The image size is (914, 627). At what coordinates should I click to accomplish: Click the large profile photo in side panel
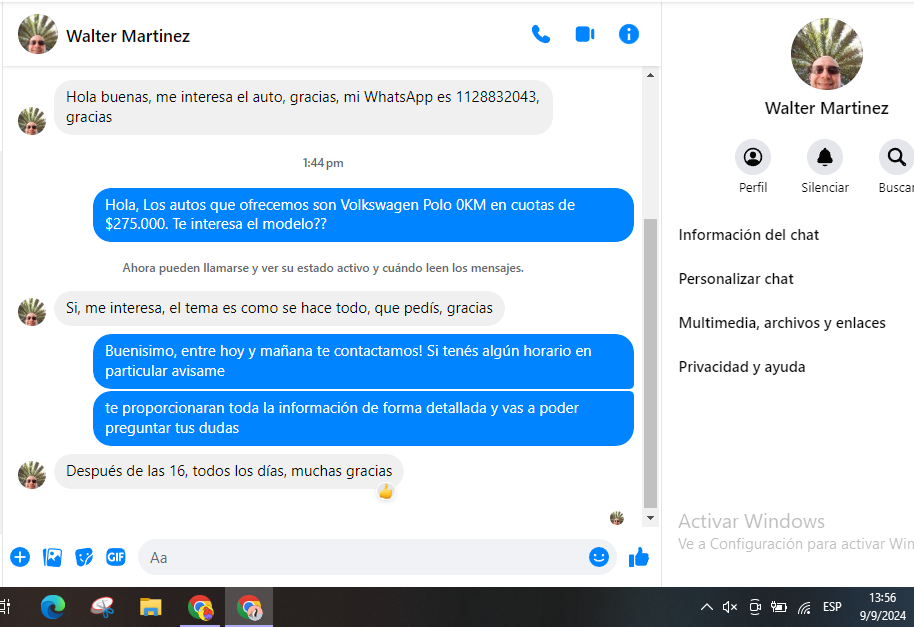[827, 54]
